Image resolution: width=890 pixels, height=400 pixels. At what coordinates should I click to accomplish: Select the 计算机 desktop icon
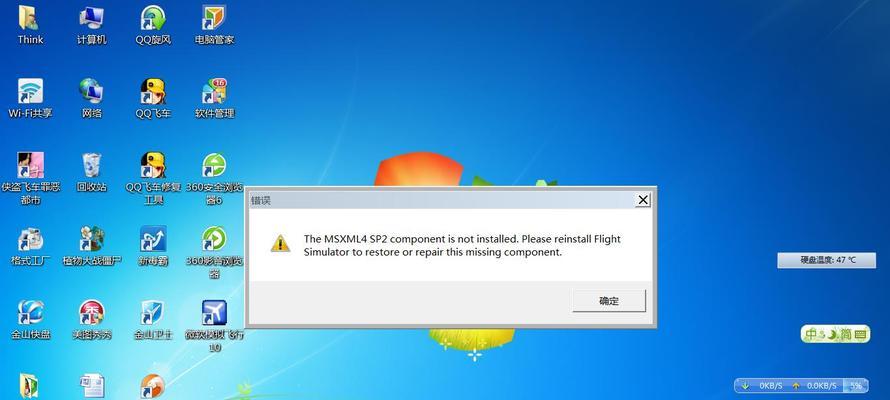[x=91, y=25]
